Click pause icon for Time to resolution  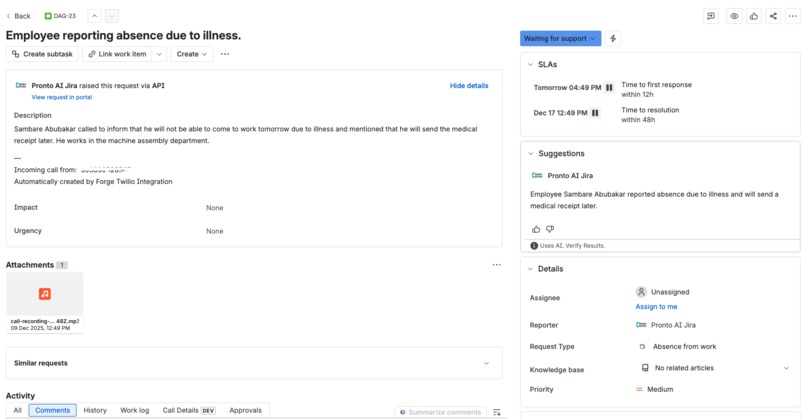pos(595,113)
